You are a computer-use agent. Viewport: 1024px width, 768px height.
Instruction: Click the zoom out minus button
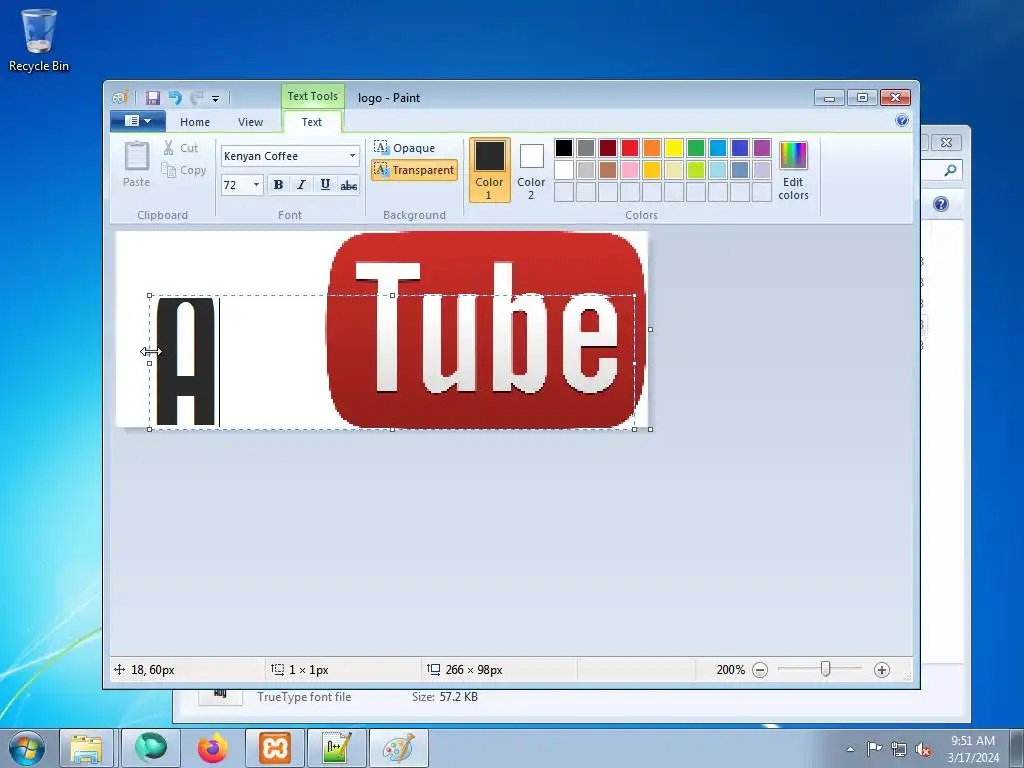[x=760, y=669]
